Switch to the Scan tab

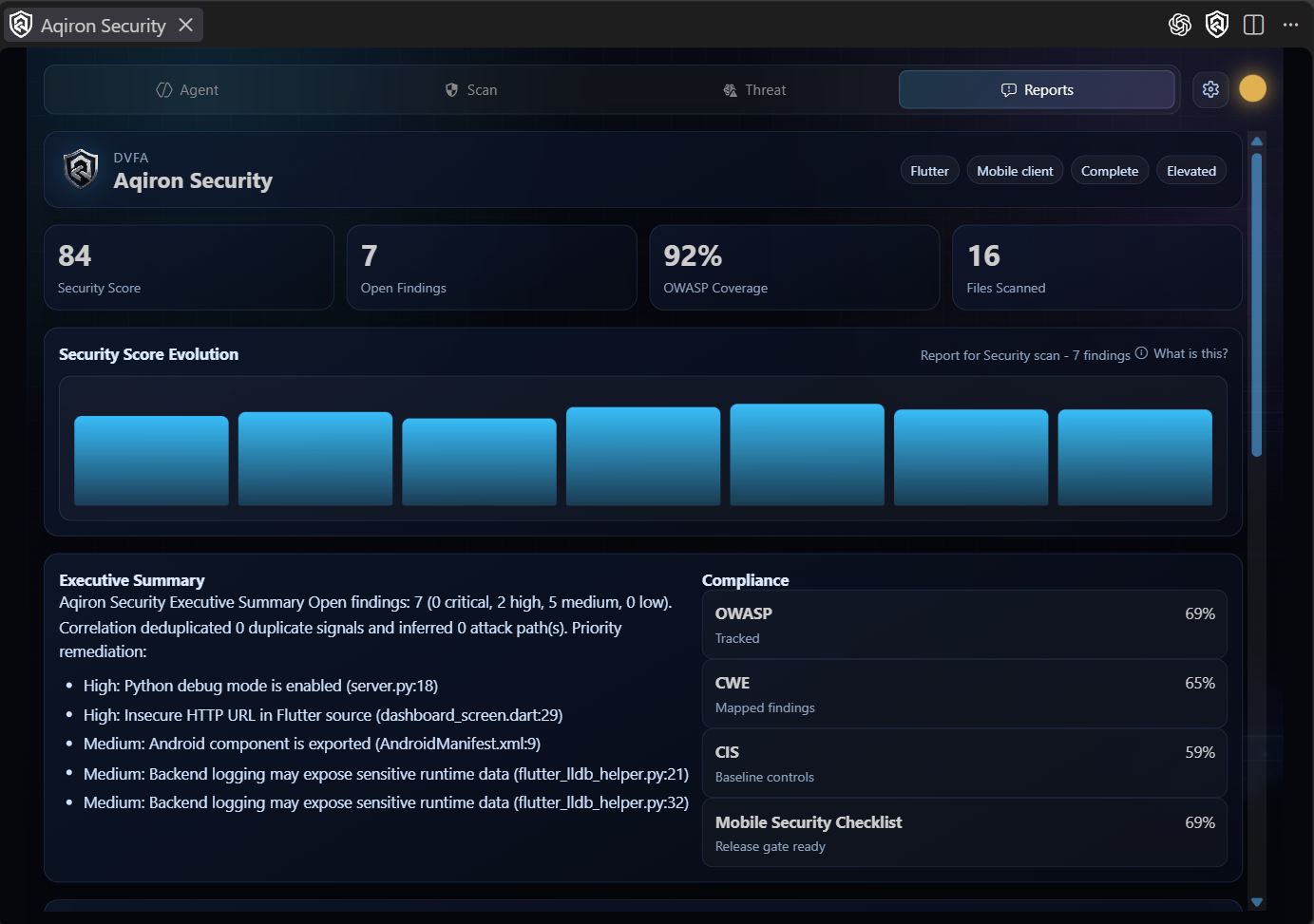pos(471,90)
